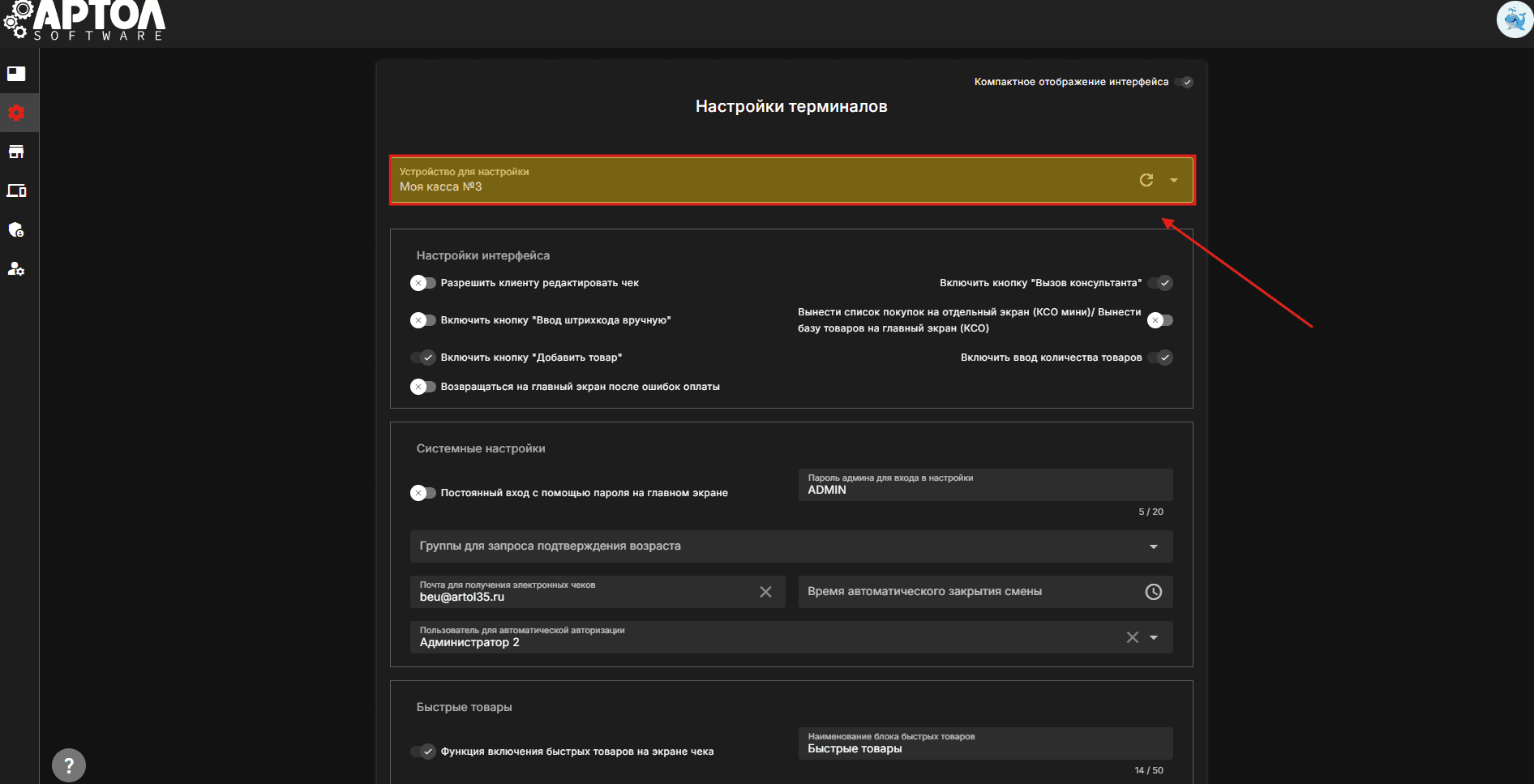Click the 'Системные настройки' section title
This screenshot has width=1534, height=784.
pyautogui.click(x=481, y=448)
